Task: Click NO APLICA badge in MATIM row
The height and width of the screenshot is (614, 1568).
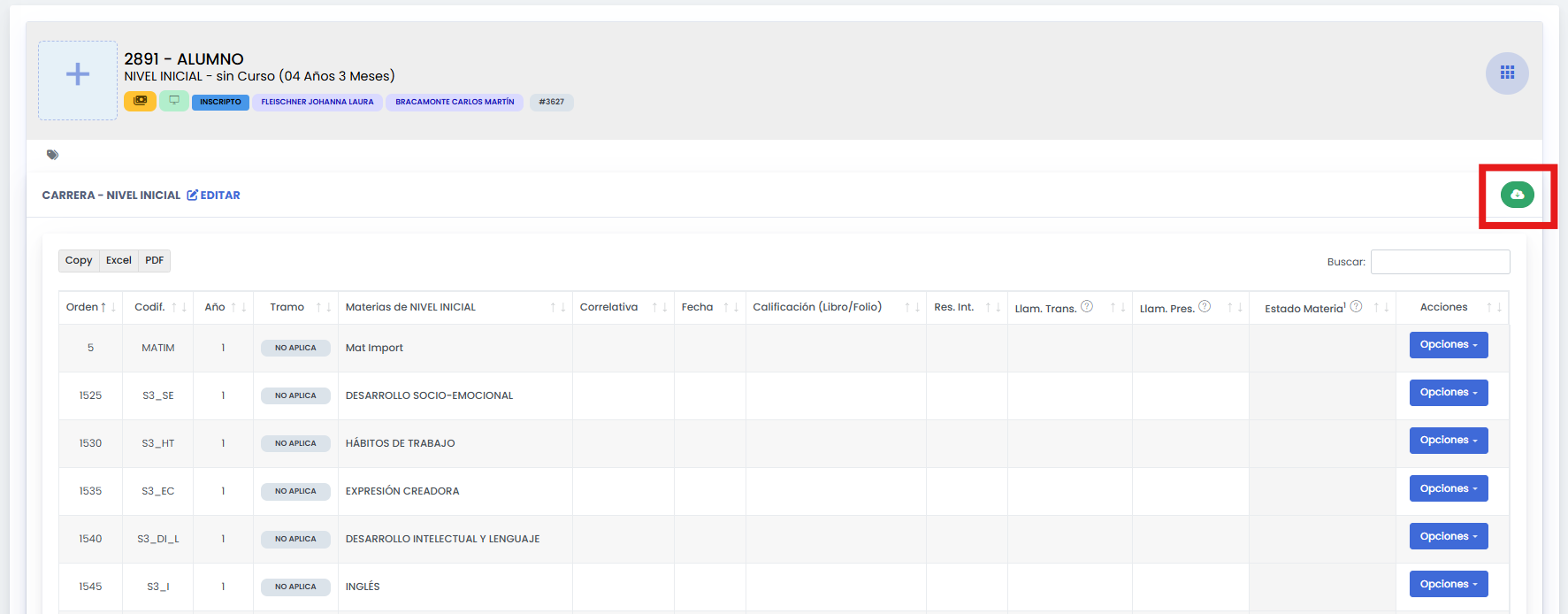Action: click(x=295, y=348)
